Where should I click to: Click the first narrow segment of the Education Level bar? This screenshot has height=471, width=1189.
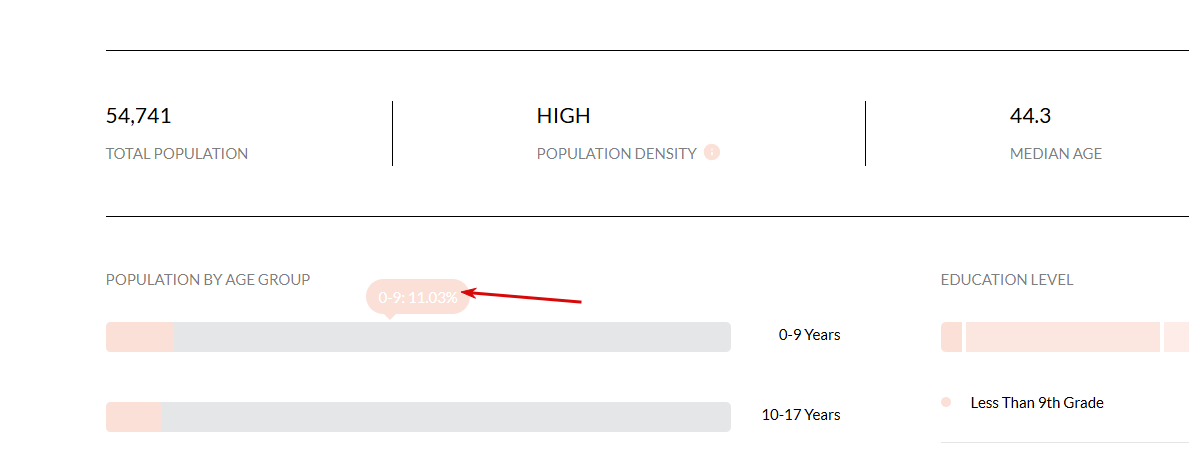(x=951, y=337)
